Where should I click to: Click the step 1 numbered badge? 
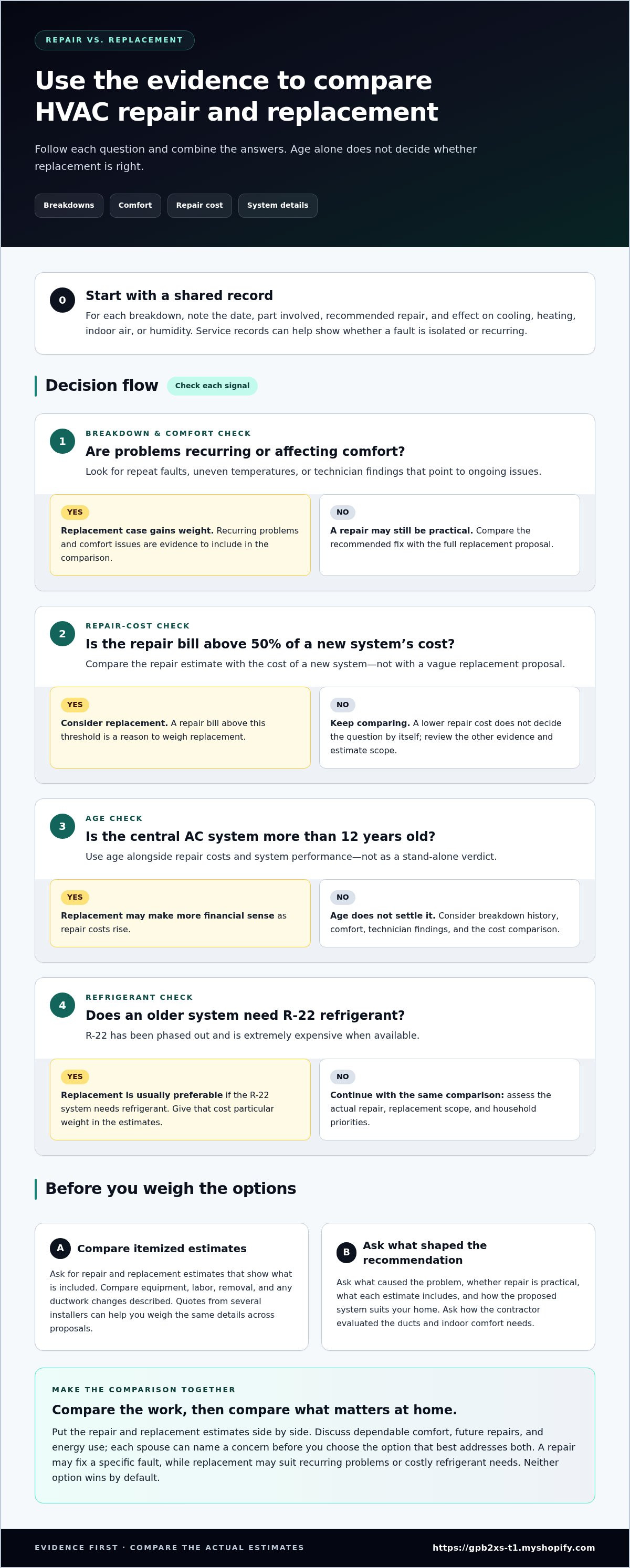[x=62, y=441]
